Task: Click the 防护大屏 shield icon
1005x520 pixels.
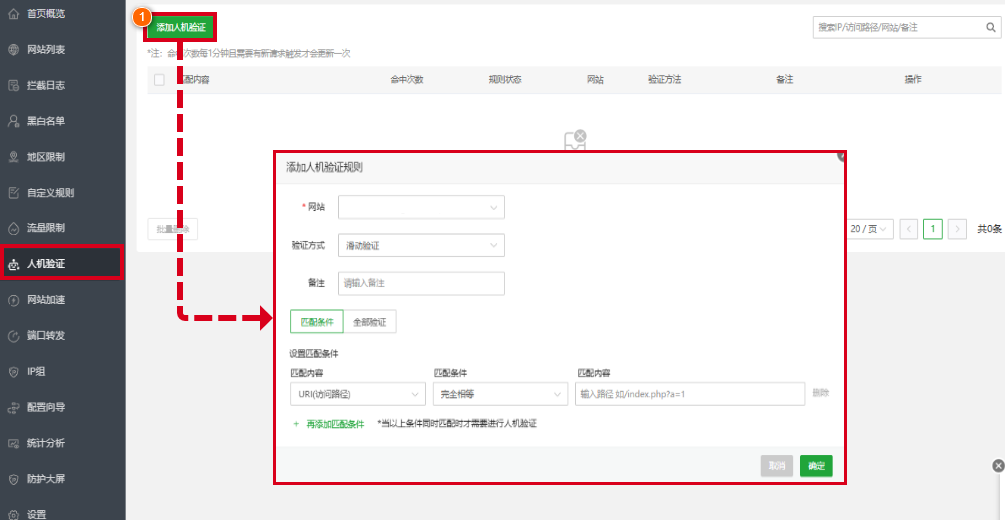Action: (x=14, y=479)
